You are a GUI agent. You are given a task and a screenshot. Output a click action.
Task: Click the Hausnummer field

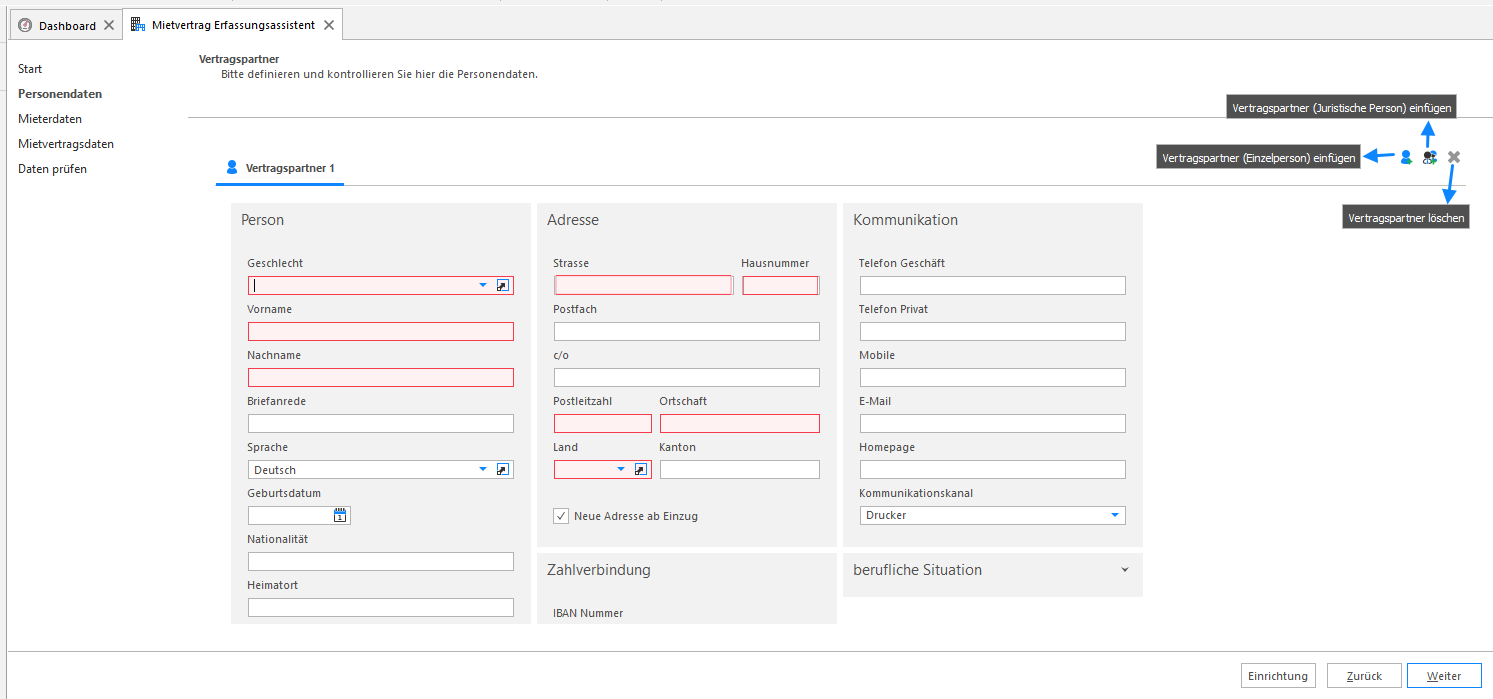(x=780, y=285)
